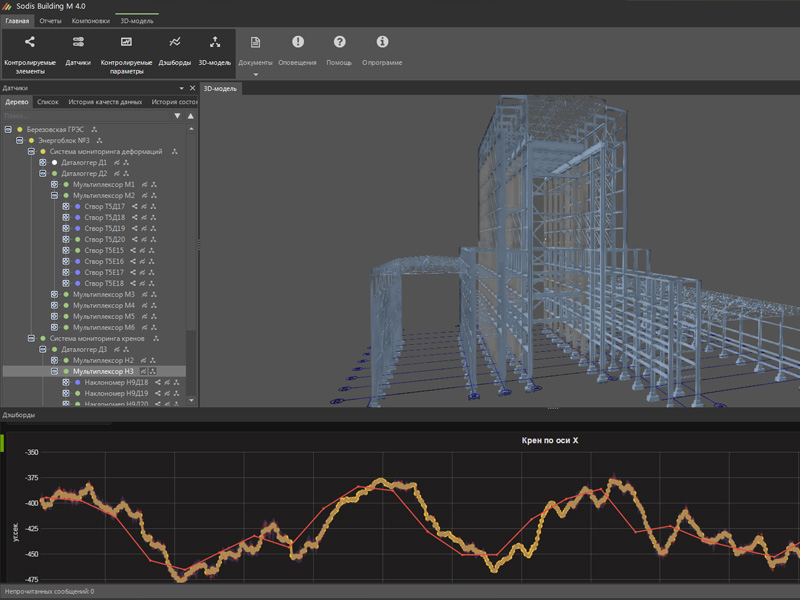800x600 pixels.
Task: Open the Помощь question mark icon
Action: click(340, 42)
